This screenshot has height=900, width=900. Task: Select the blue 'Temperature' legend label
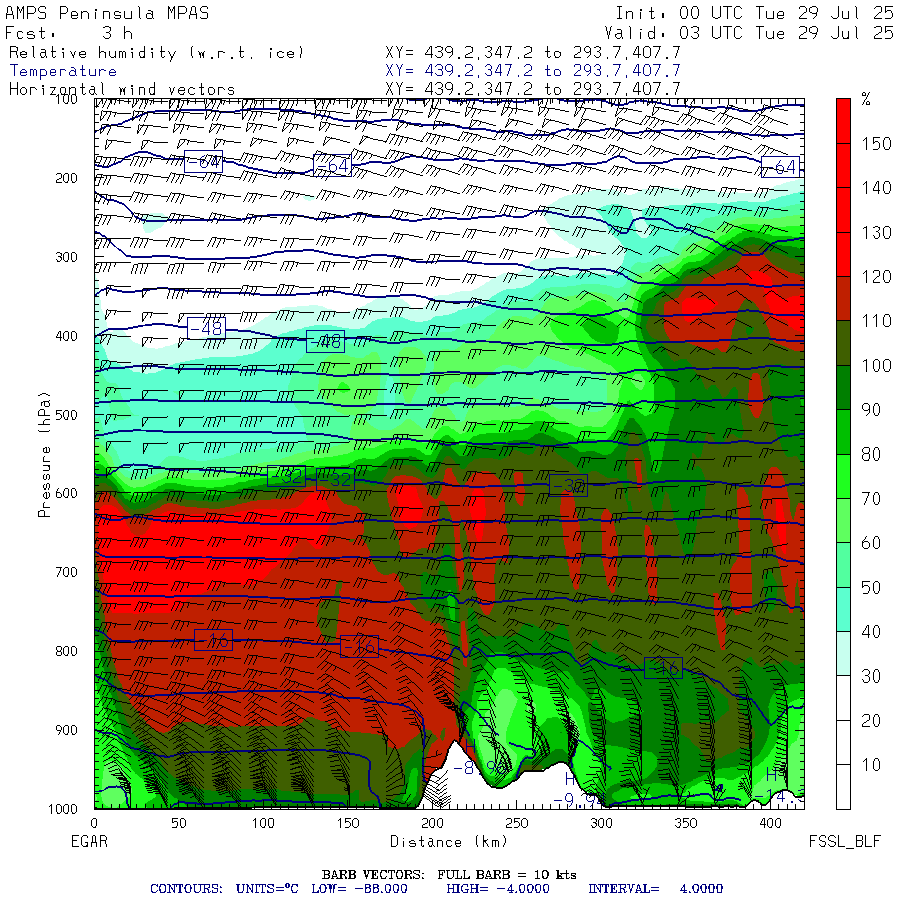63,71
